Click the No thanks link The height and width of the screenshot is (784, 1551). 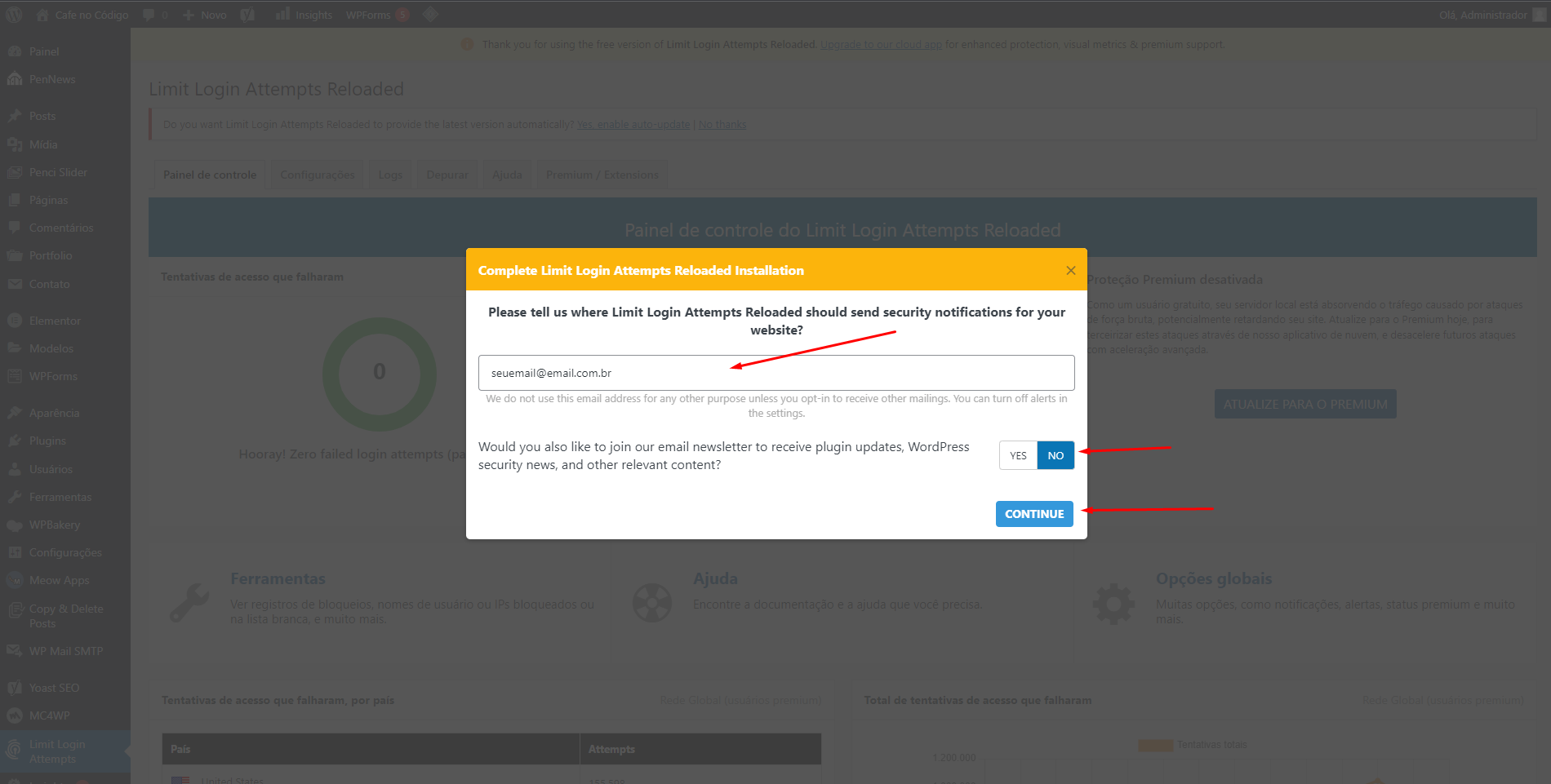(x=722, y=125)
